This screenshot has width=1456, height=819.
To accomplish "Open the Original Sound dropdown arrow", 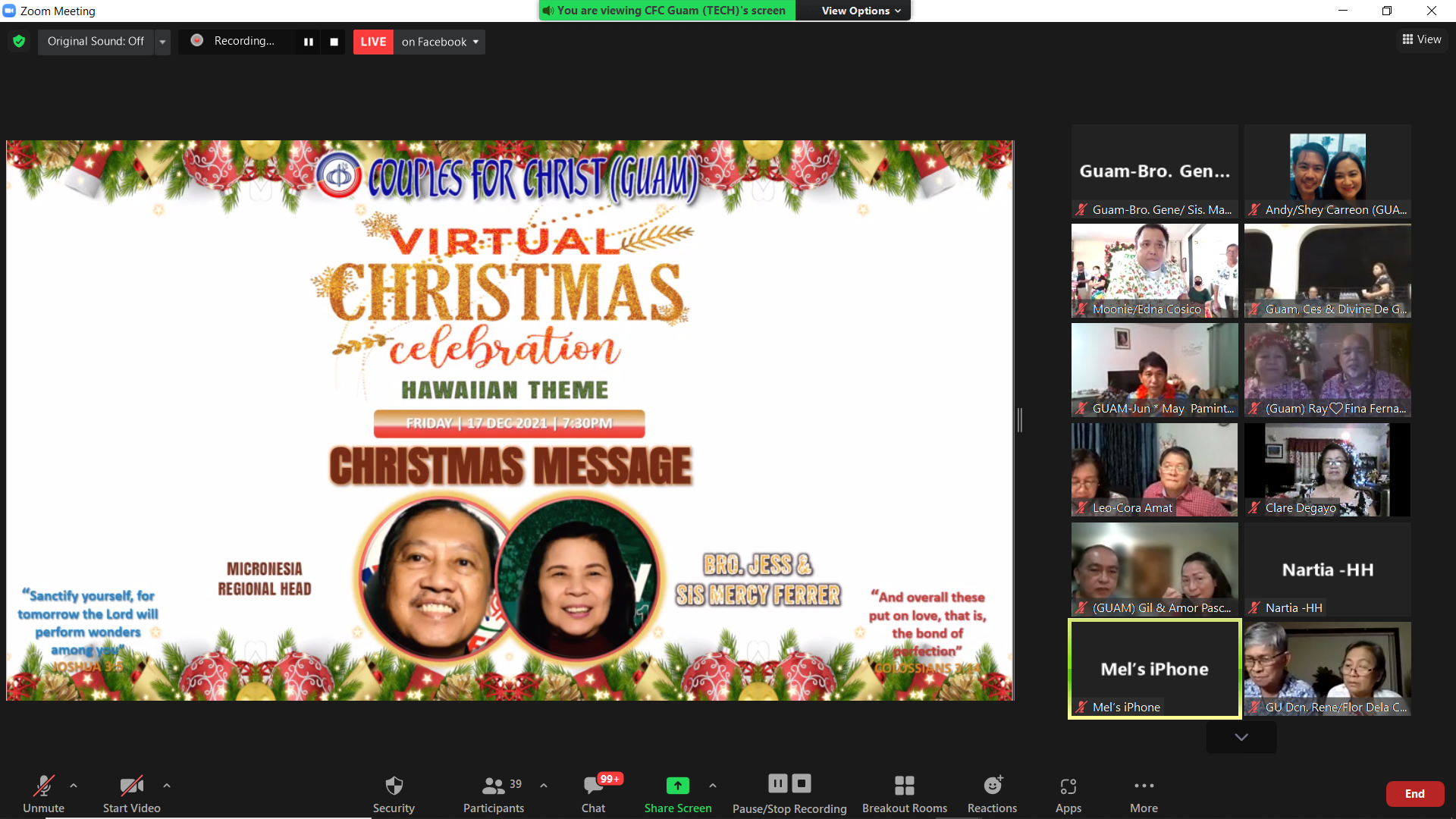I will [x=162, y=42].
